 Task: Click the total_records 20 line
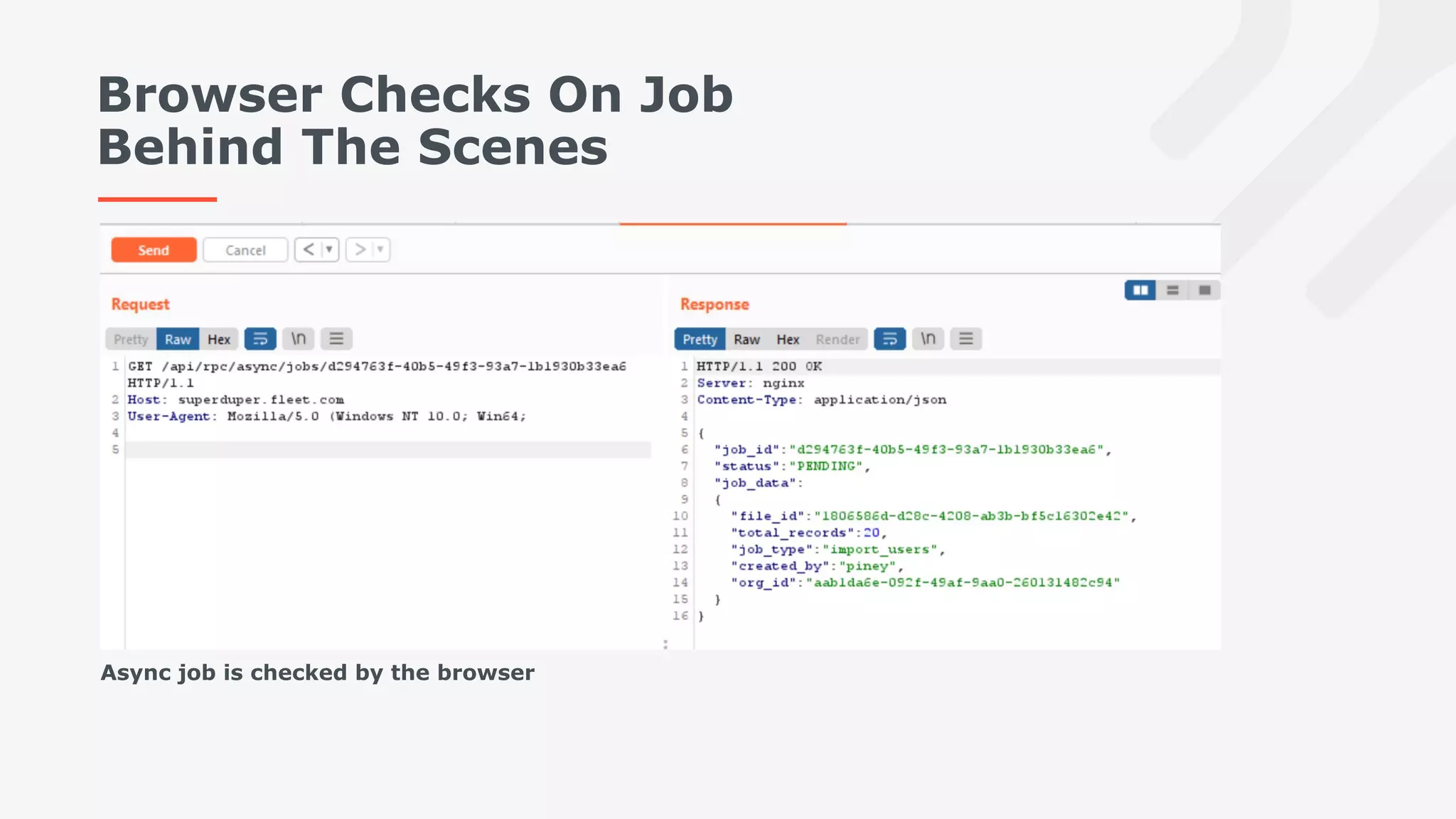point(809,532)
